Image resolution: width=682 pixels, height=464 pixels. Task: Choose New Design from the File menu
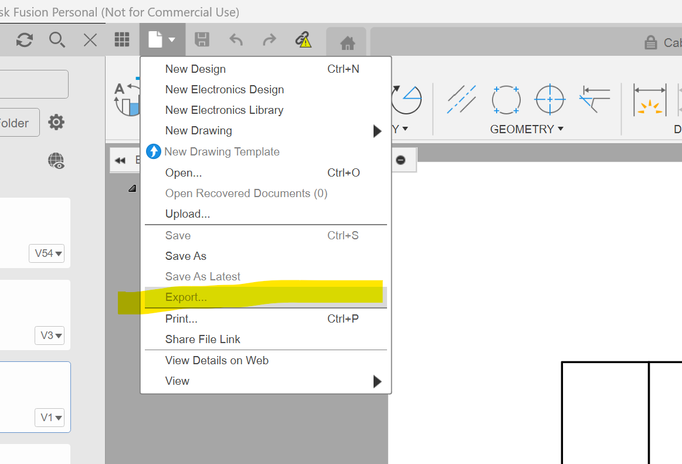(266, 69)
